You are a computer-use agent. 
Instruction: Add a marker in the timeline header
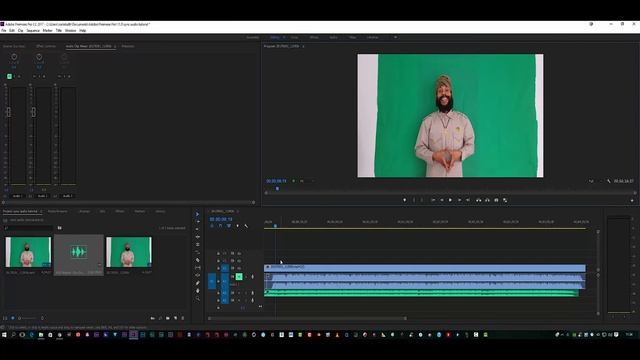238,226
